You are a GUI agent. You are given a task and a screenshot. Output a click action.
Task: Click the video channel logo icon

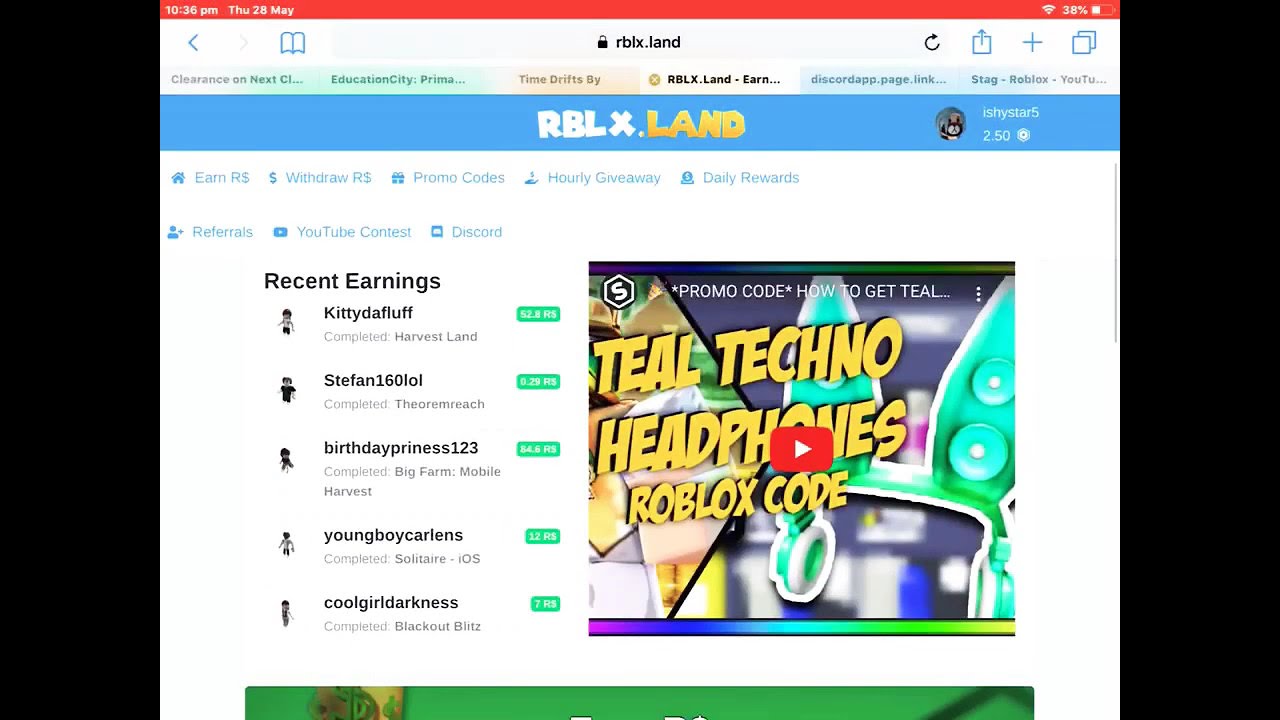619,292
